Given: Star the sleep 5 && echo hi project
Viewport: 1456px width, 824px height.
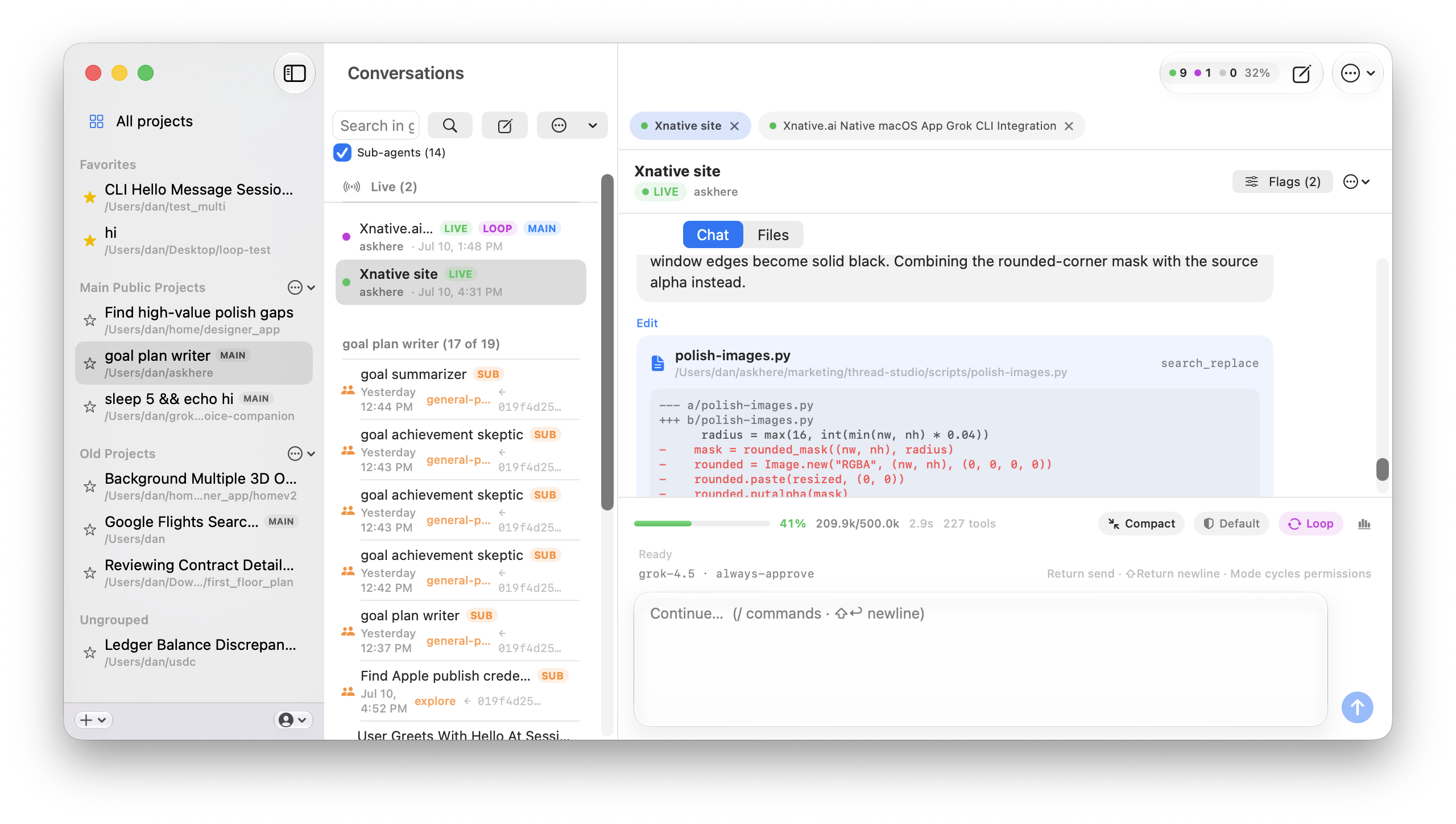Looking at the screenshot, I should (89, 407).
